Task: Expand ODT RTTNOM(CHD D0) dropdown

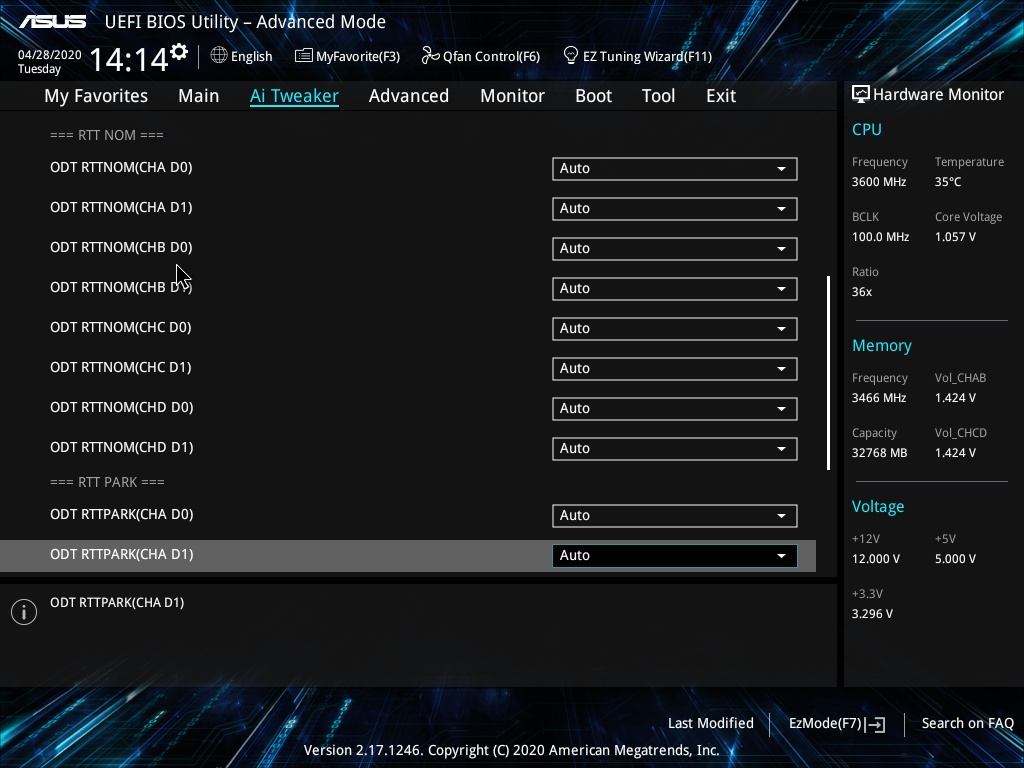Action: (x=675, y=408)
